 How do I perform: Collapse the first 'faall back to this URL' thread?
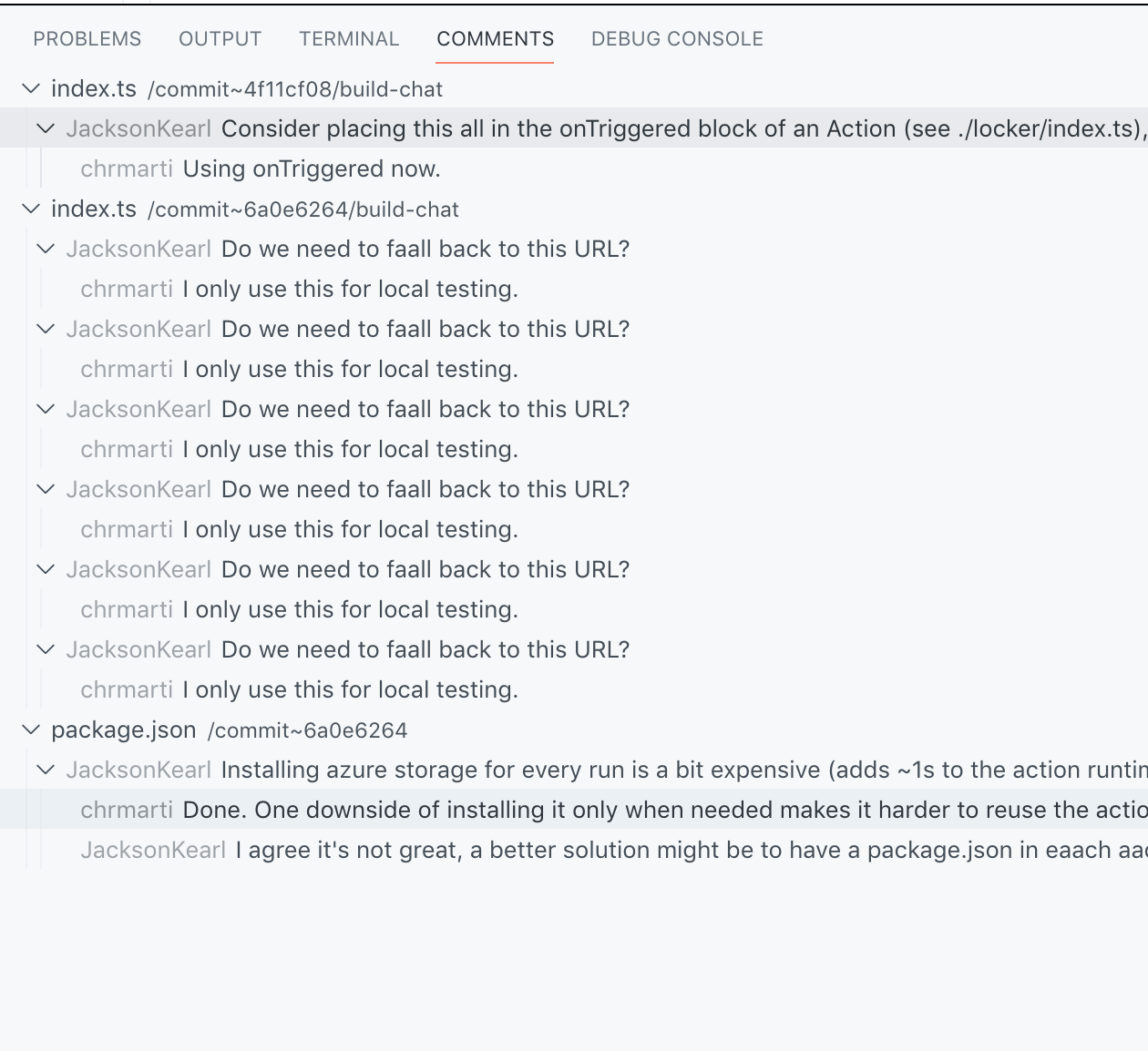coord(46,248)
